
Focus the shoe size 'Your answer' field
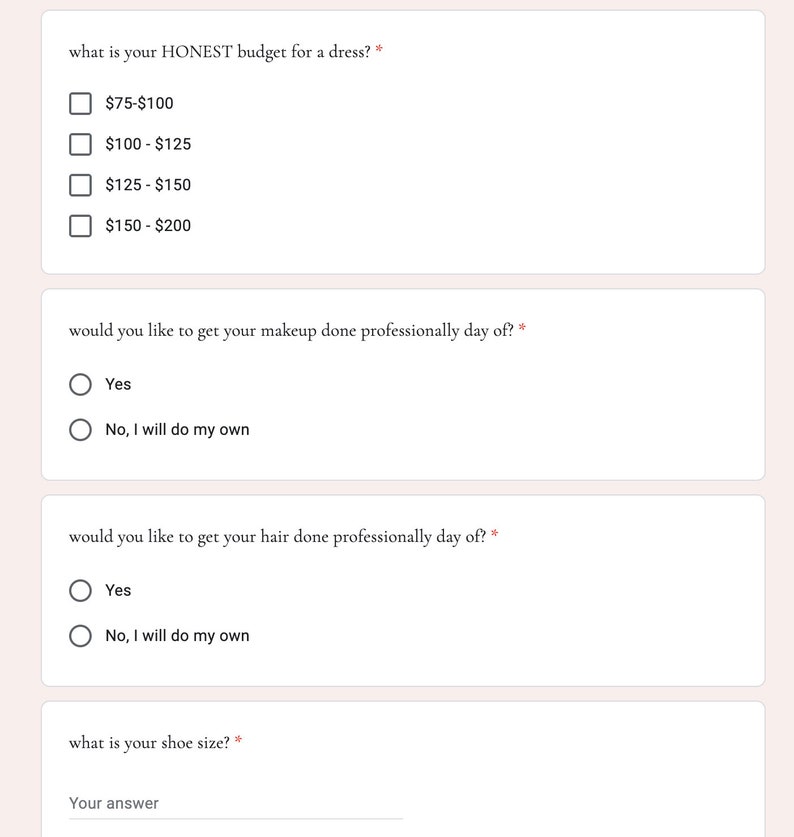(x=235, y=803)
